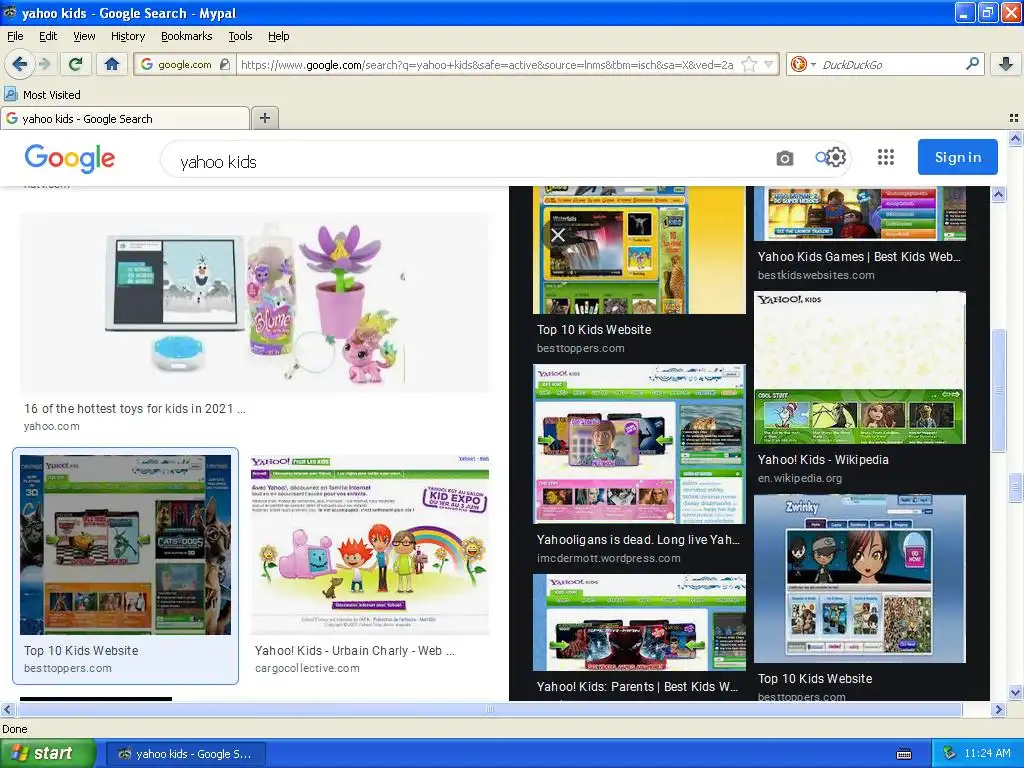This screenshot has height=768, width=1024.
Task: Click 'Top 10 Kids Website' under preview image
Action: click(x=594, y=329)
